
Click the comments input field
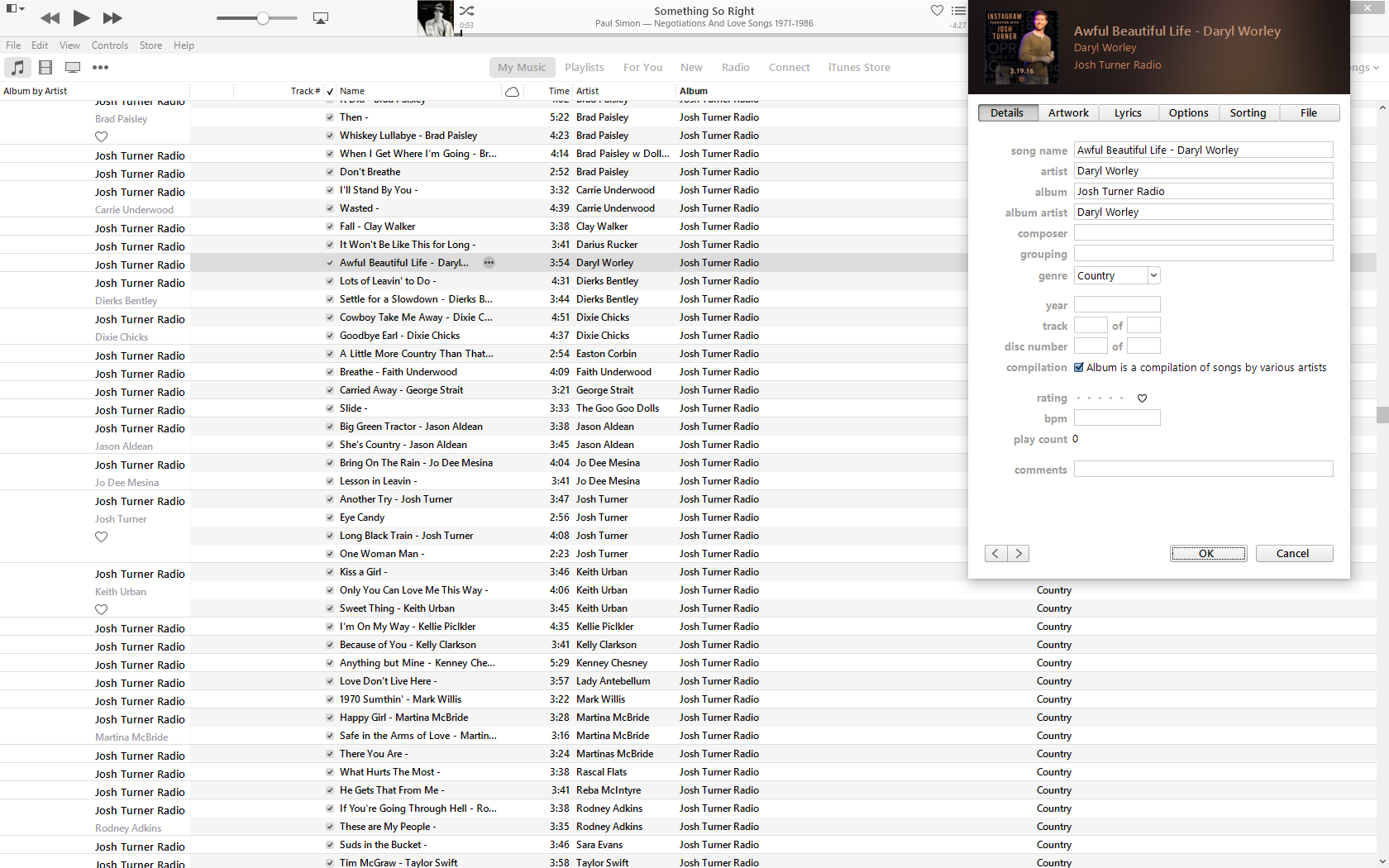[1203, 469]
